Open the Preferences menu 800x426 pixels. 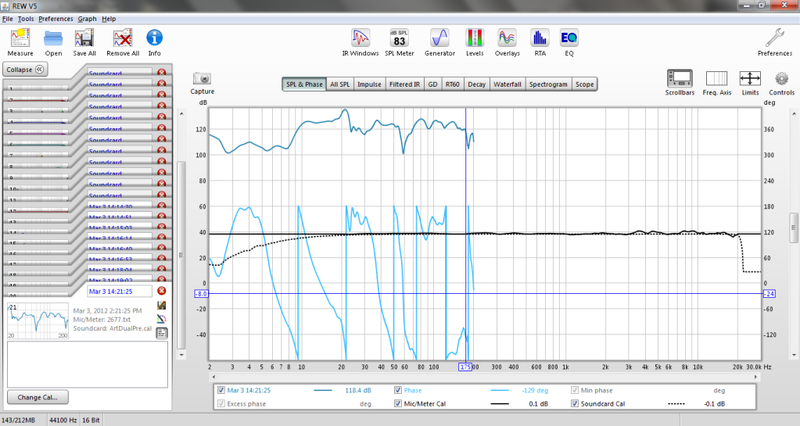56,19
